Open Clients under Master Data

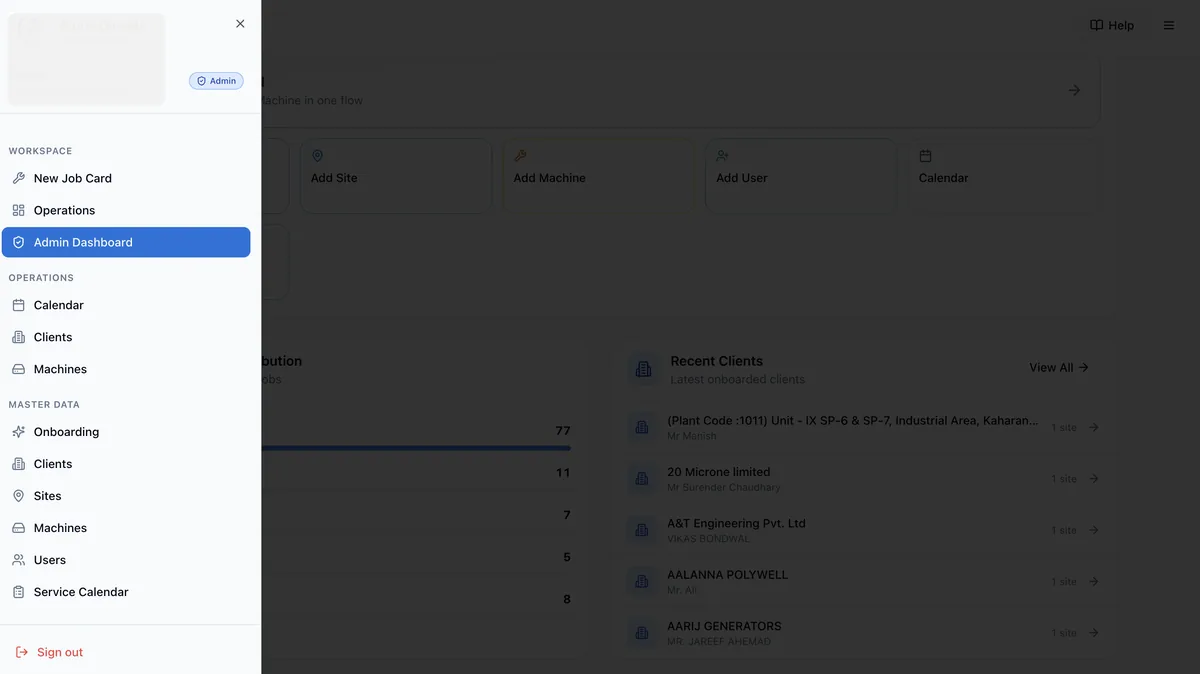pos(126,464)
